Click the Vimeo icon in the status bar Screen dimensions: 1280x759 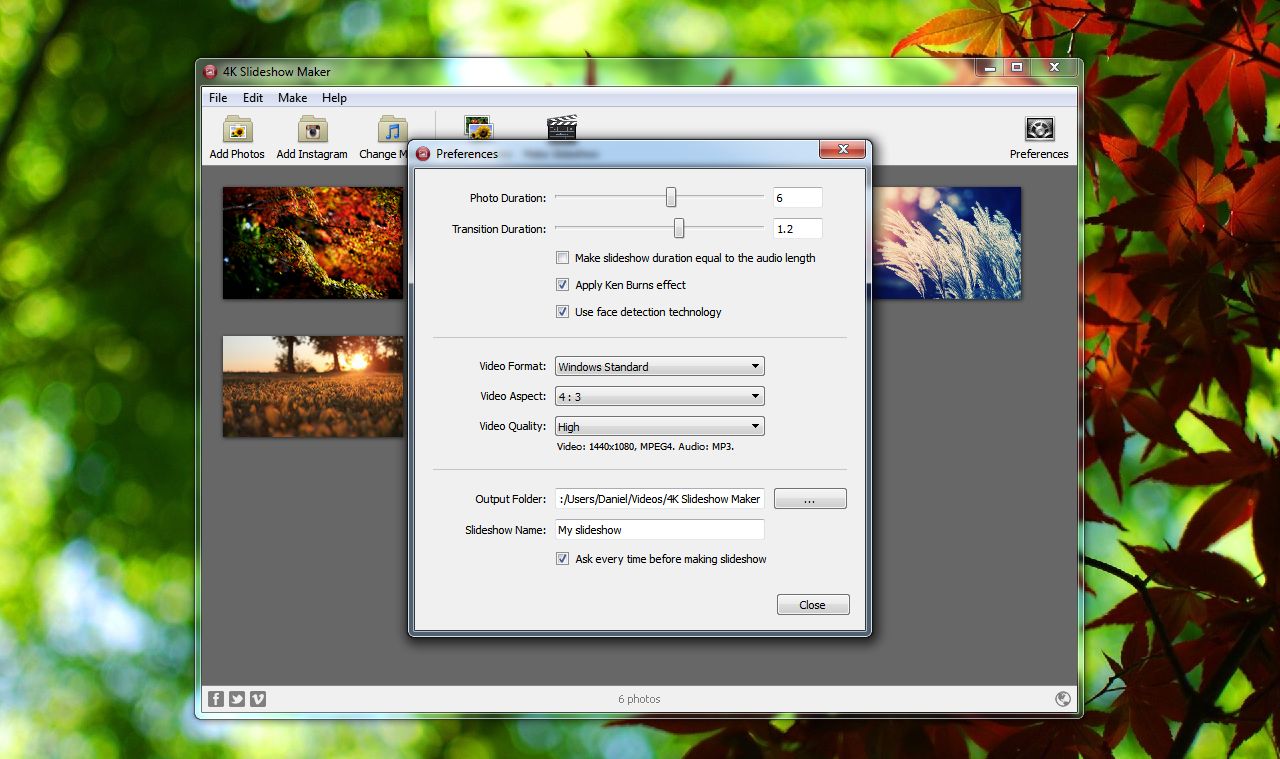point(258,699)
